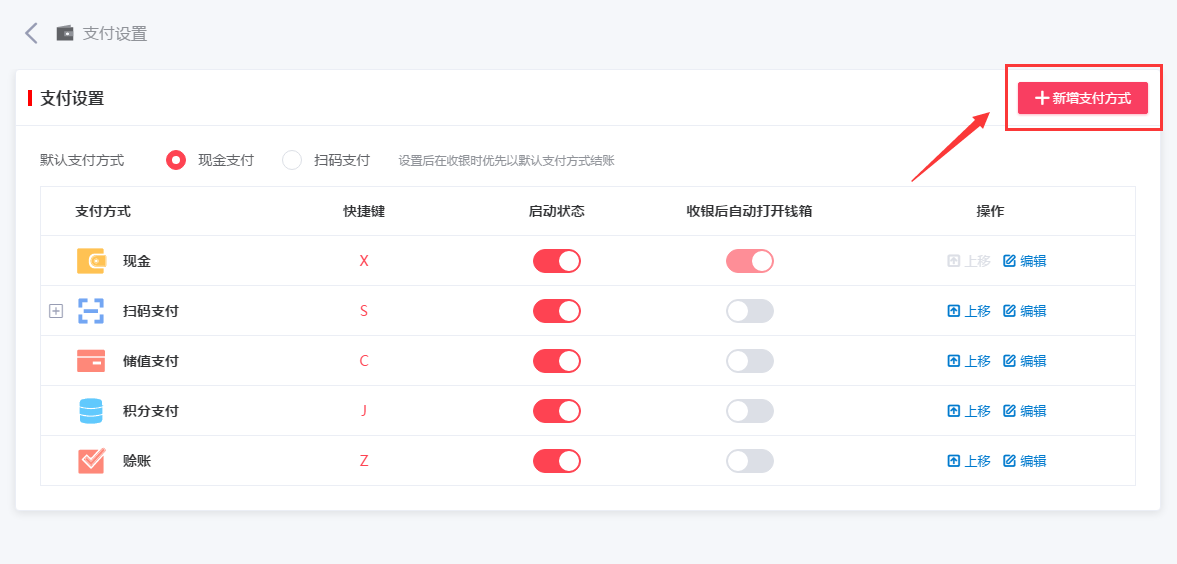Click the stored value card icon

91,361
